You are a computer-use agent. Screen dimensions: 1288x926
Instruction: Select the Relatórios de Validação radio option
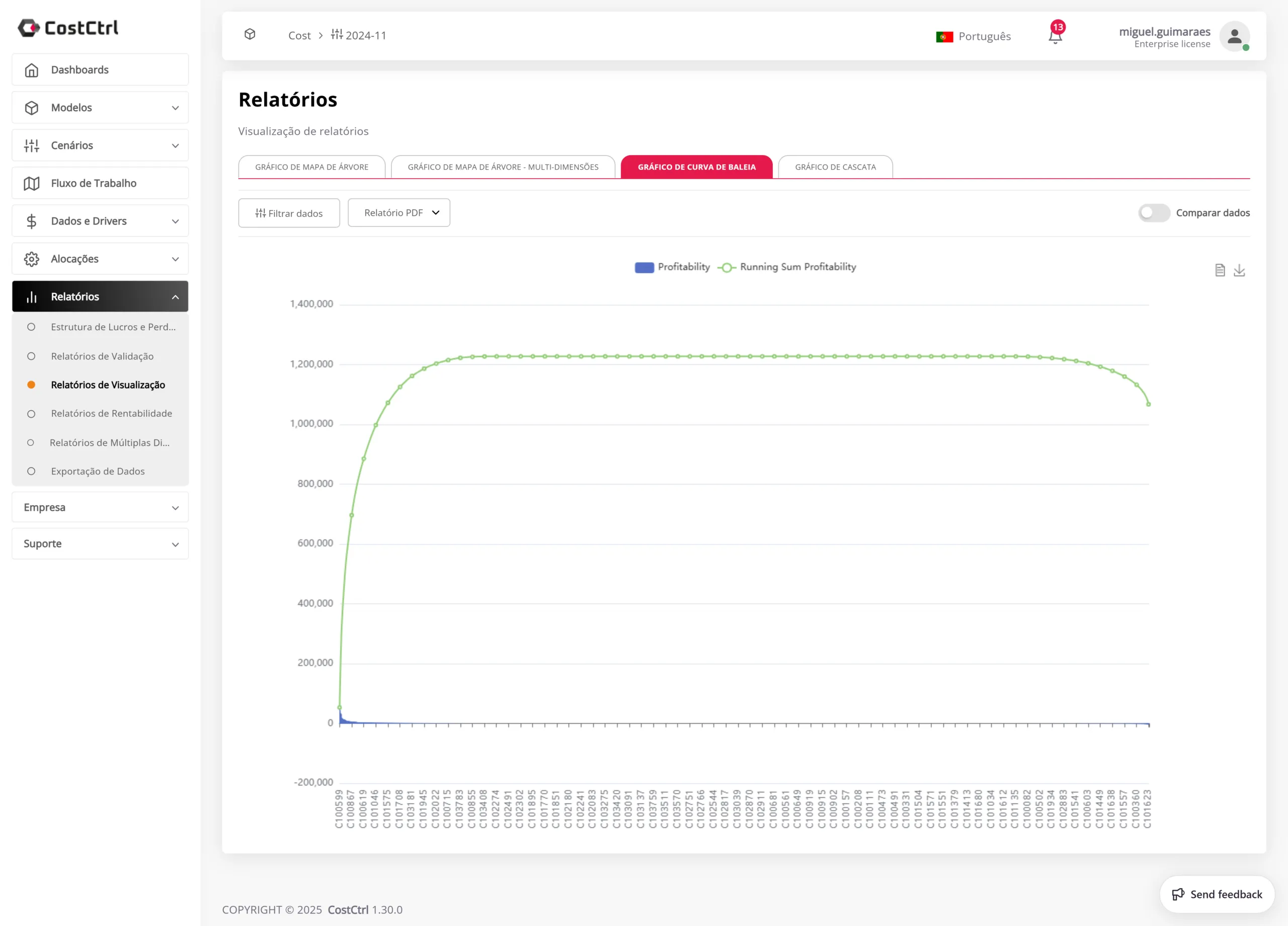pyautogui.click(x=31, y=356)
